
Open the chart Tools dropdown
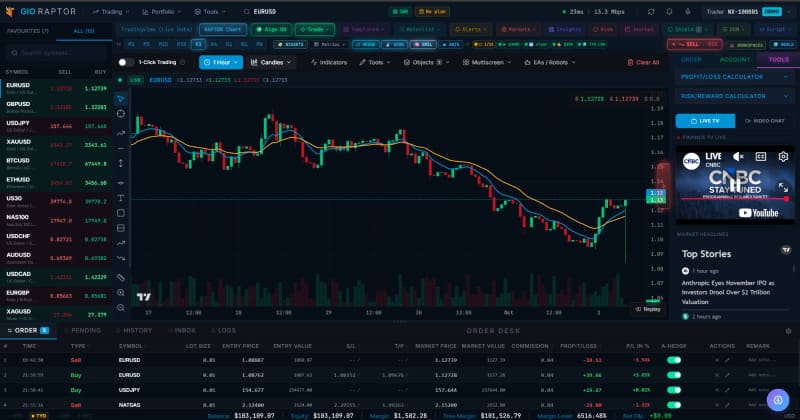click(375, 62)
